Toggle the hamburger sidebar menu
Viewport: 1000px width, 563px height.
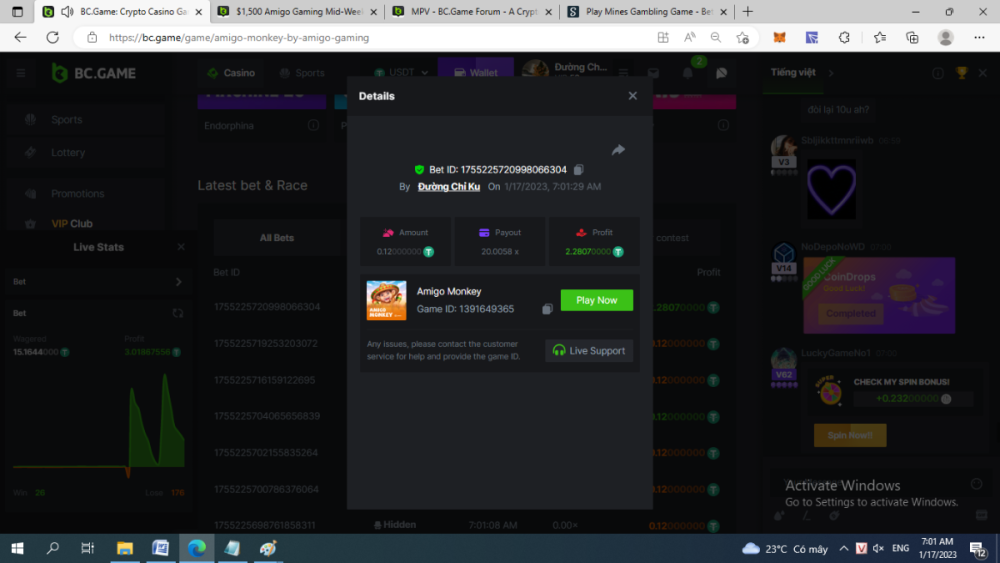point(20,73)
